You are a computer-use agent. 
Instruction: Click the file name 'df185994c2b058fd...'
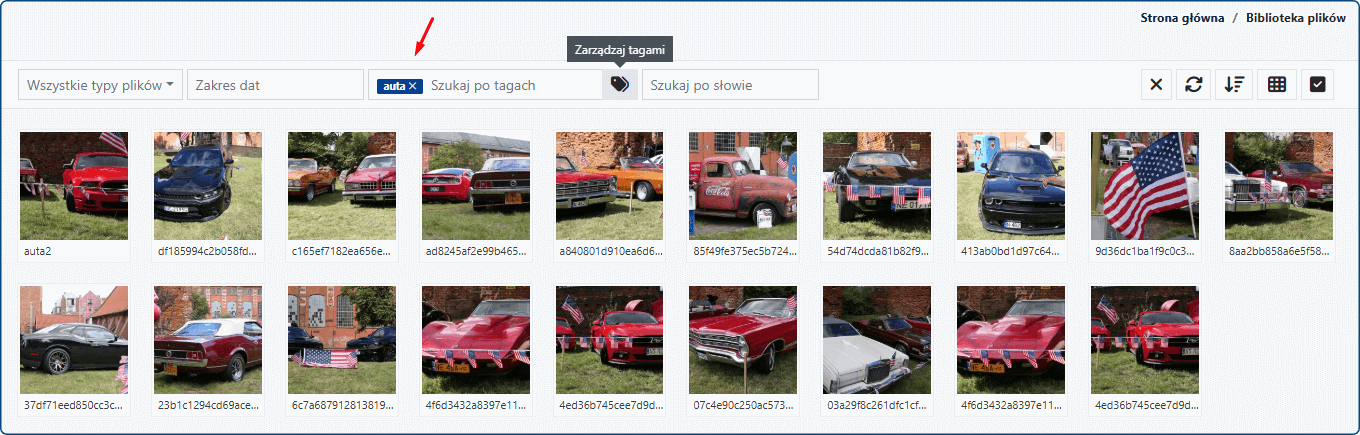[207, 252]
